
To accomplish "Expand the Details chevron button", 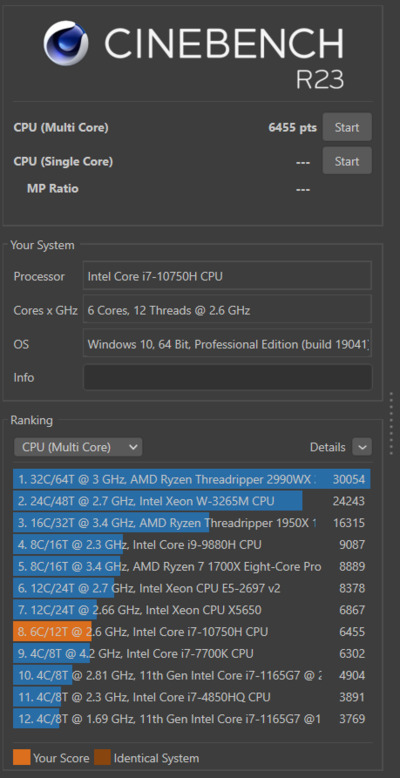I will point(362,447).
